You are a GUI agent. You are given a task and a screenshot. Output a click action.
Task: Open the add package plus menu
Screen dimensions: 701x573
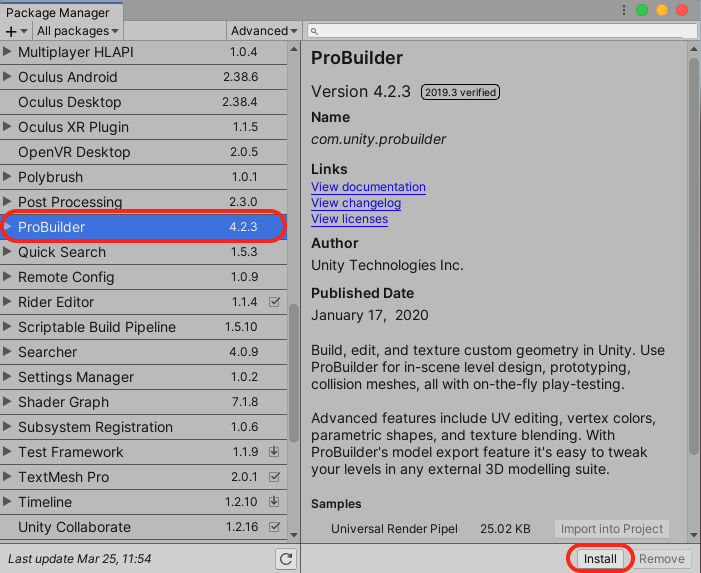click(x=16, y=31)
